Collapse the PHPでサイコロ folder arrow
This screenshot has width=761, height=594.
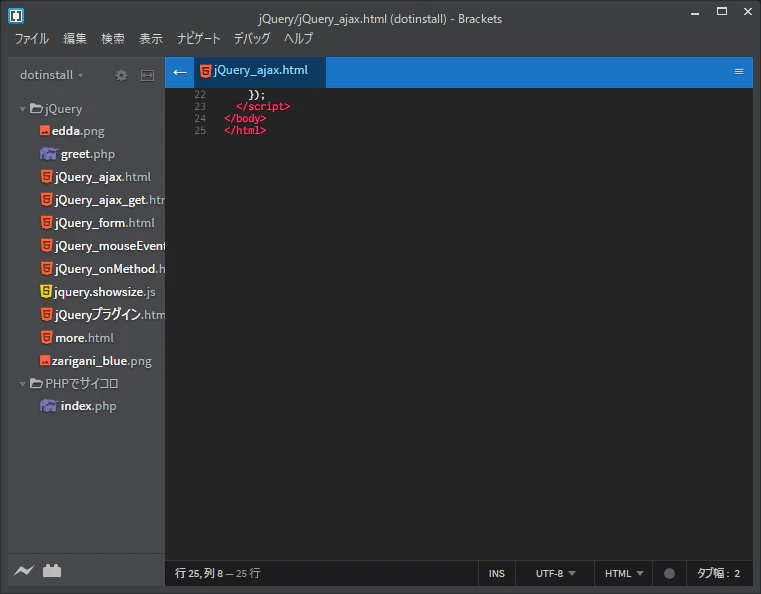coord(22,384)
